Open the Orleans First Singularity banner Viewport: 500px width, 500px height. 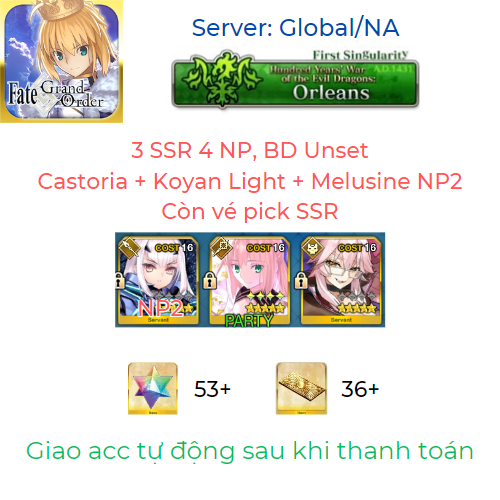click(x=295, y=79)
